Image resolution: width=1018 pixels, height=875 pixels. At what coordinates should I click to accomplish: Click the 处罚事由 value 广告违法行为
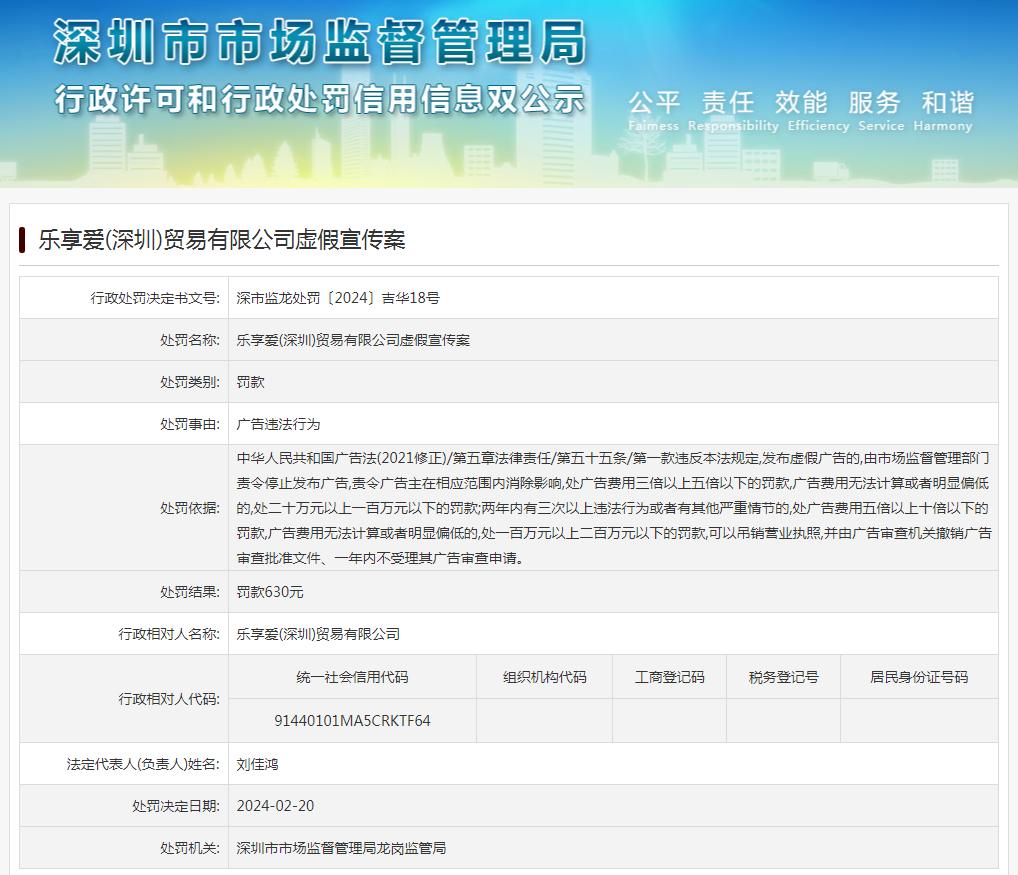coord(278,424)
